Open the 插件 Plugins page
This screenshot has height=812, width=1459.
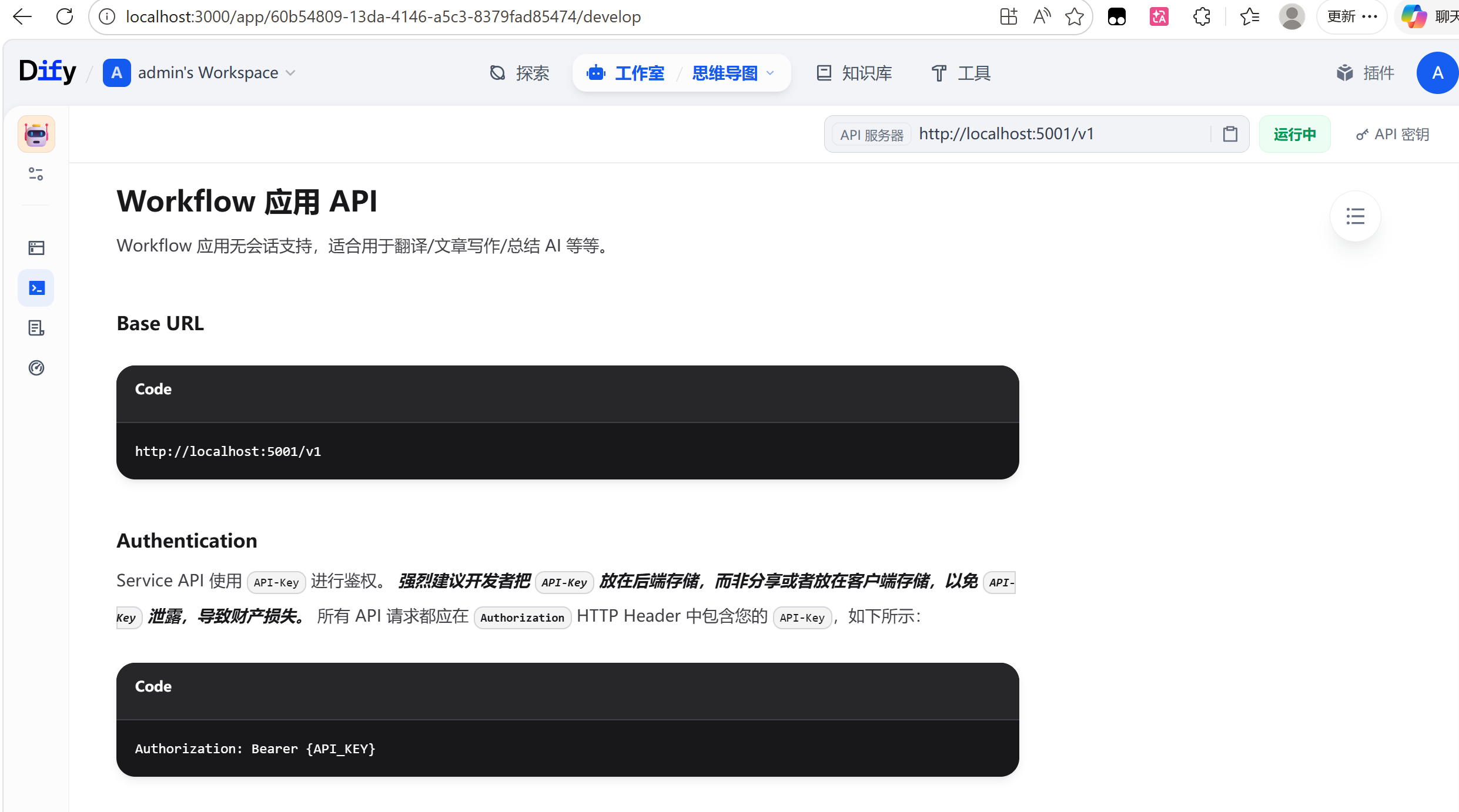pos(1365,73)
